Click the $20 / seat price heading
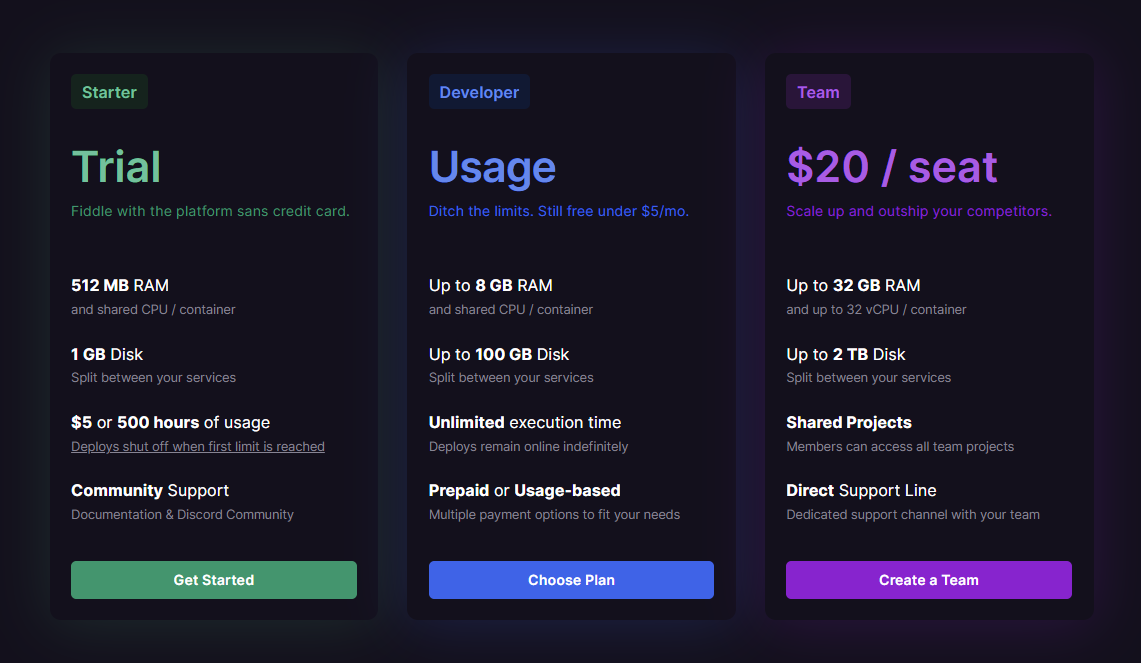The image size is (1141, 663). (892, 167)
